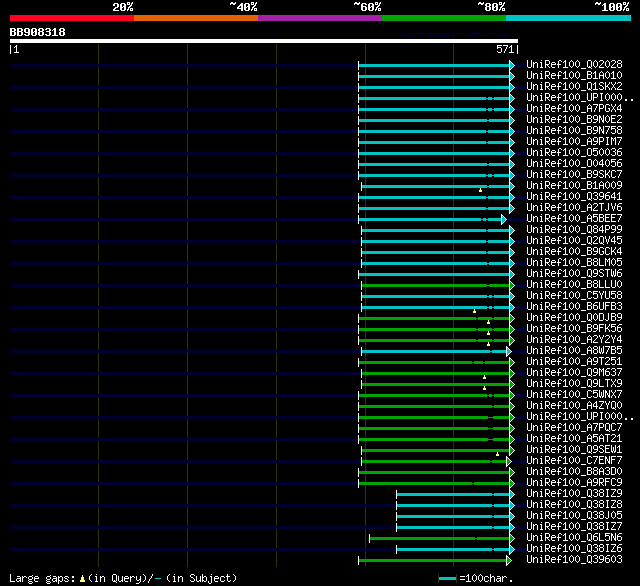640x586 pixels.
Task: Select the UniRef100_Q2QV45 hit label
Action: 574,241
